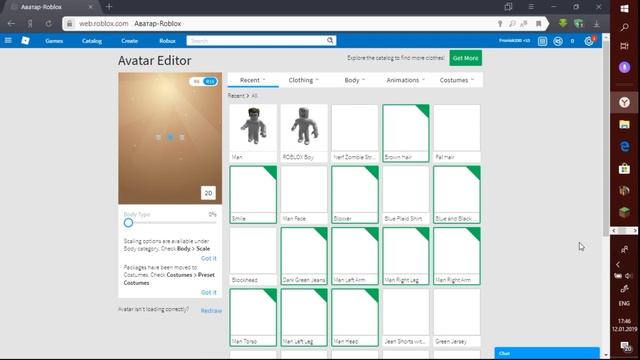640x360 pixels.
Task: Open the Roblox messages feed icon
Action: [542, 41]
